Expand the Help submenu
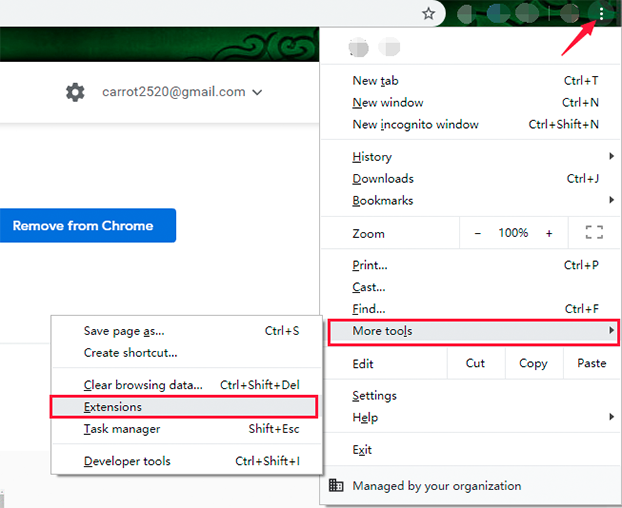The image size is (622, 508). [x=611, y=416]
